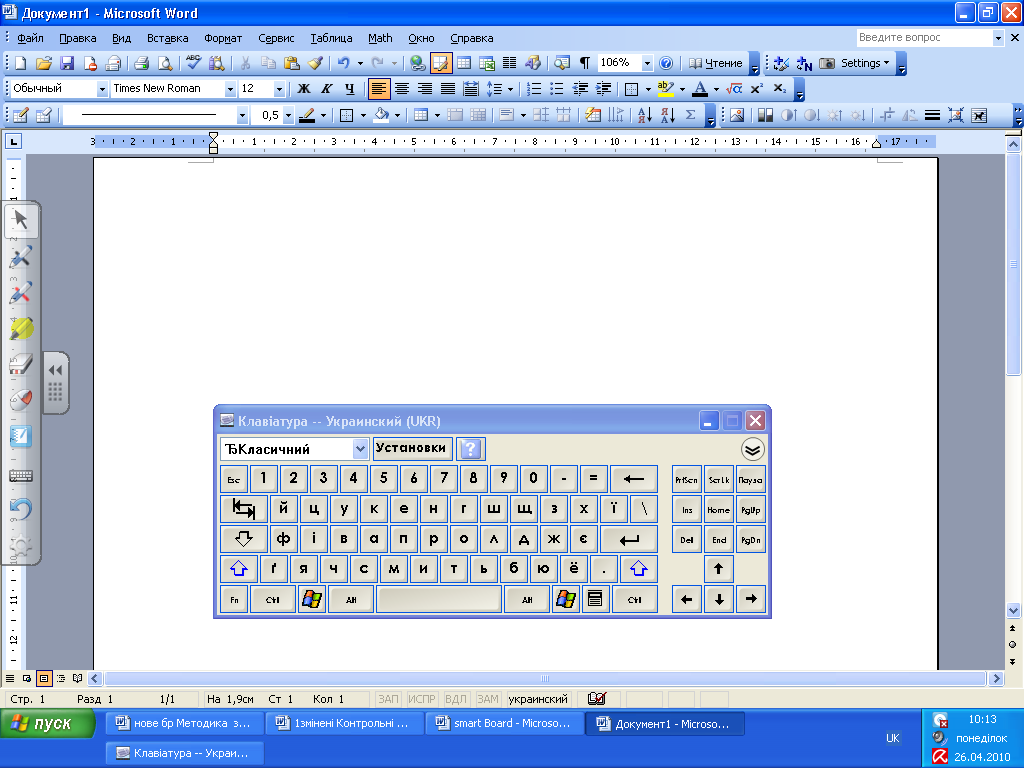Open the Math menu
The image size is (1024, 768).
pos(380,38)
